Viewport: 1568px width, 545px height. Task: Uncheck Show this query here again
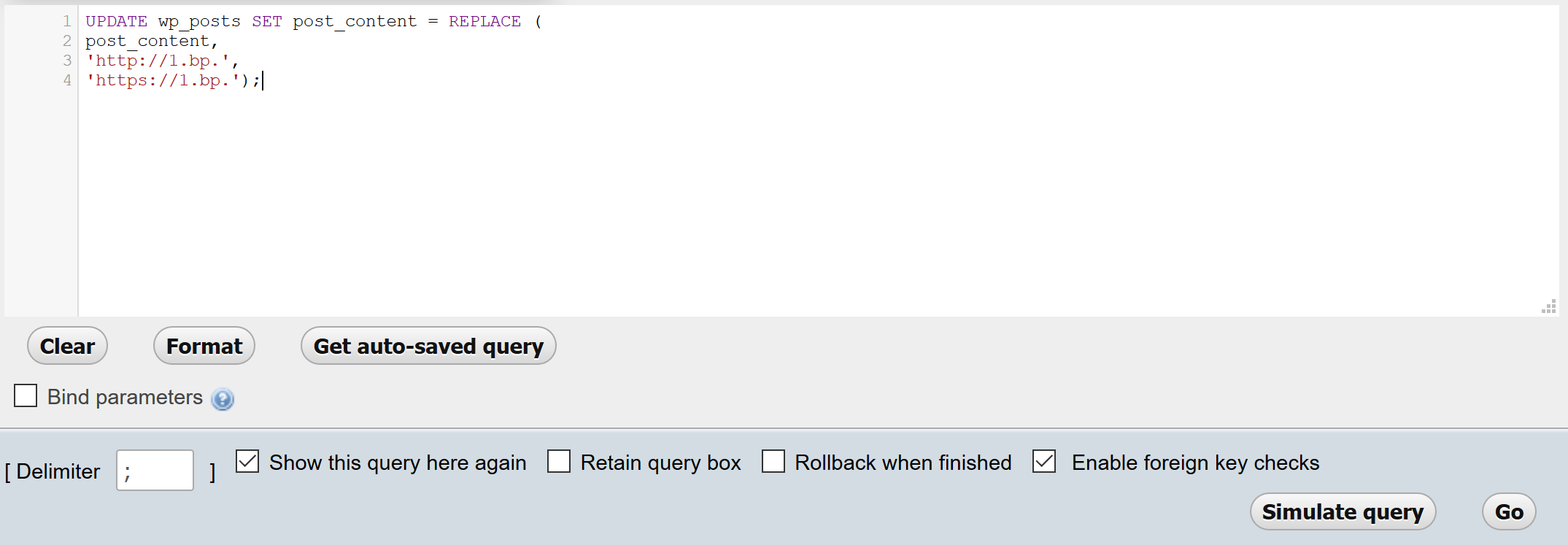[x=247, y=461]
